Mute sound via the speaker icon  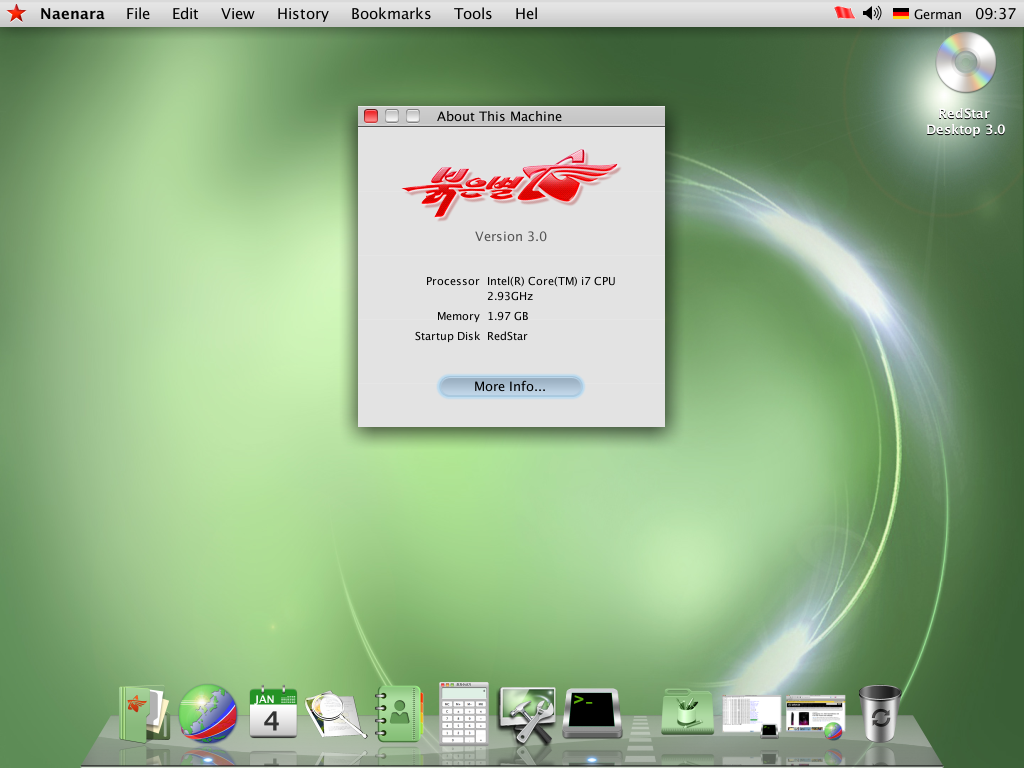click(x=871, y=13)
